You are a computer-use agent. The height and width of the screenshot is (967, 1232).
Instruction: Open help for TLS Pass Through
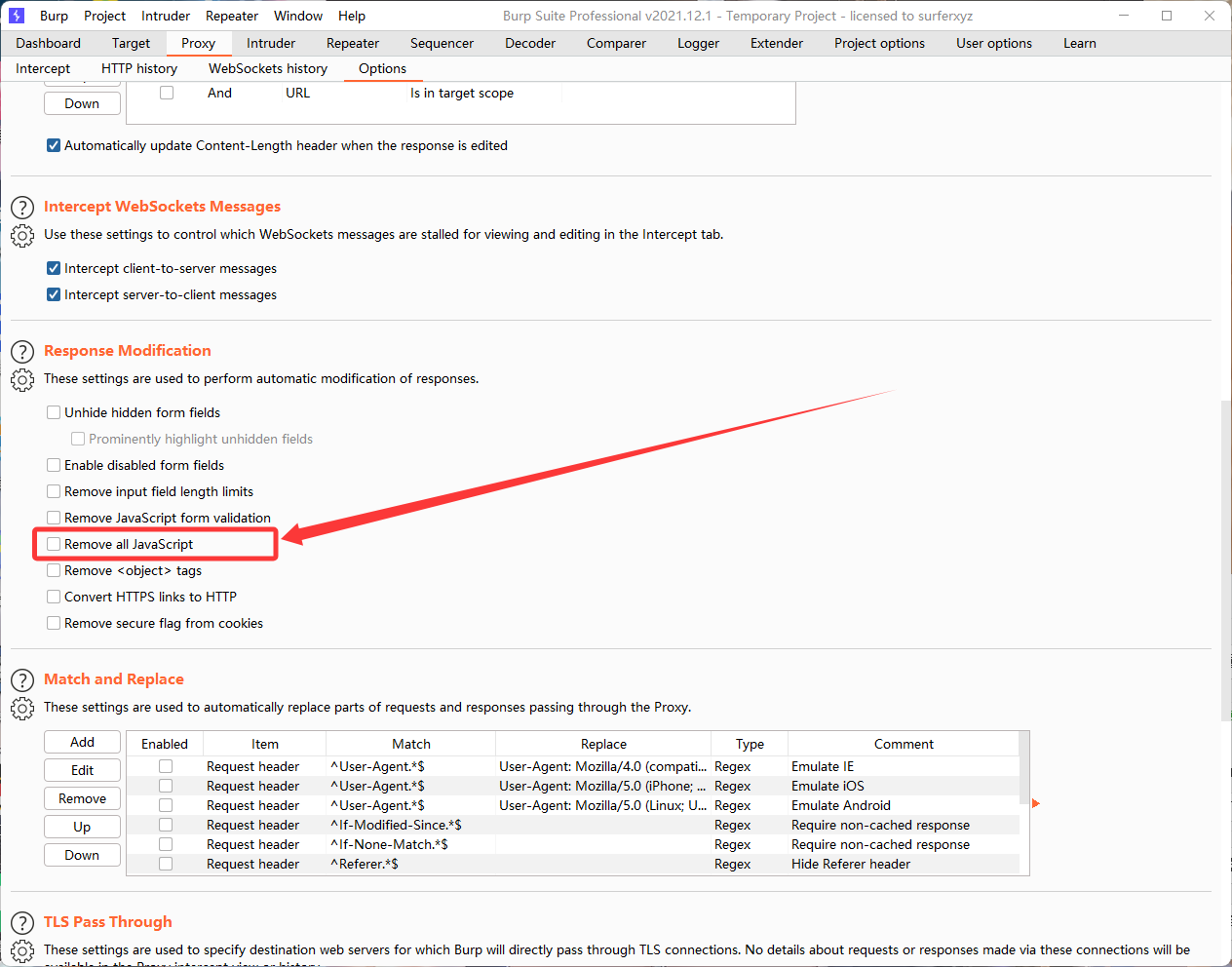pos(22,923)
